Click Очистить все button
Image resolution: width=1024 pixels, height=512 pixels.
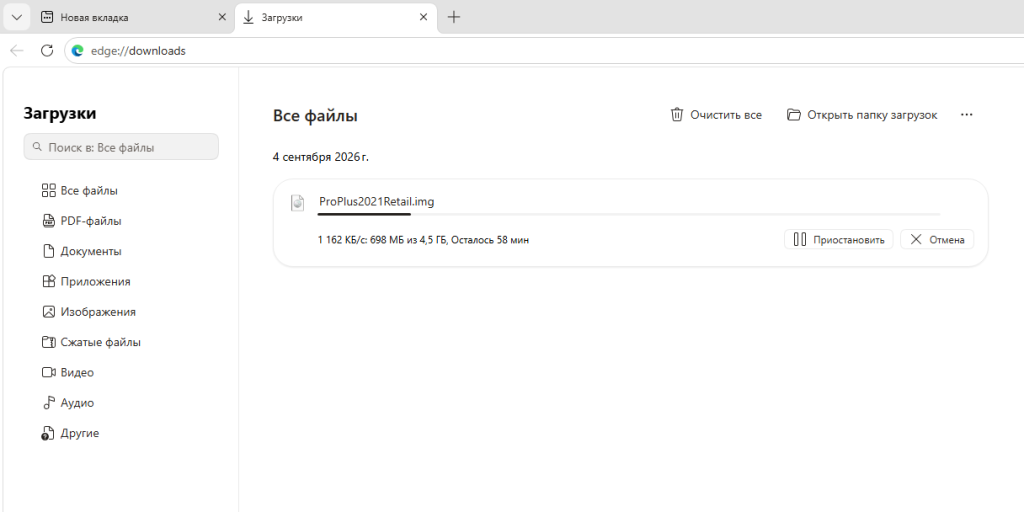coord(716,115)
